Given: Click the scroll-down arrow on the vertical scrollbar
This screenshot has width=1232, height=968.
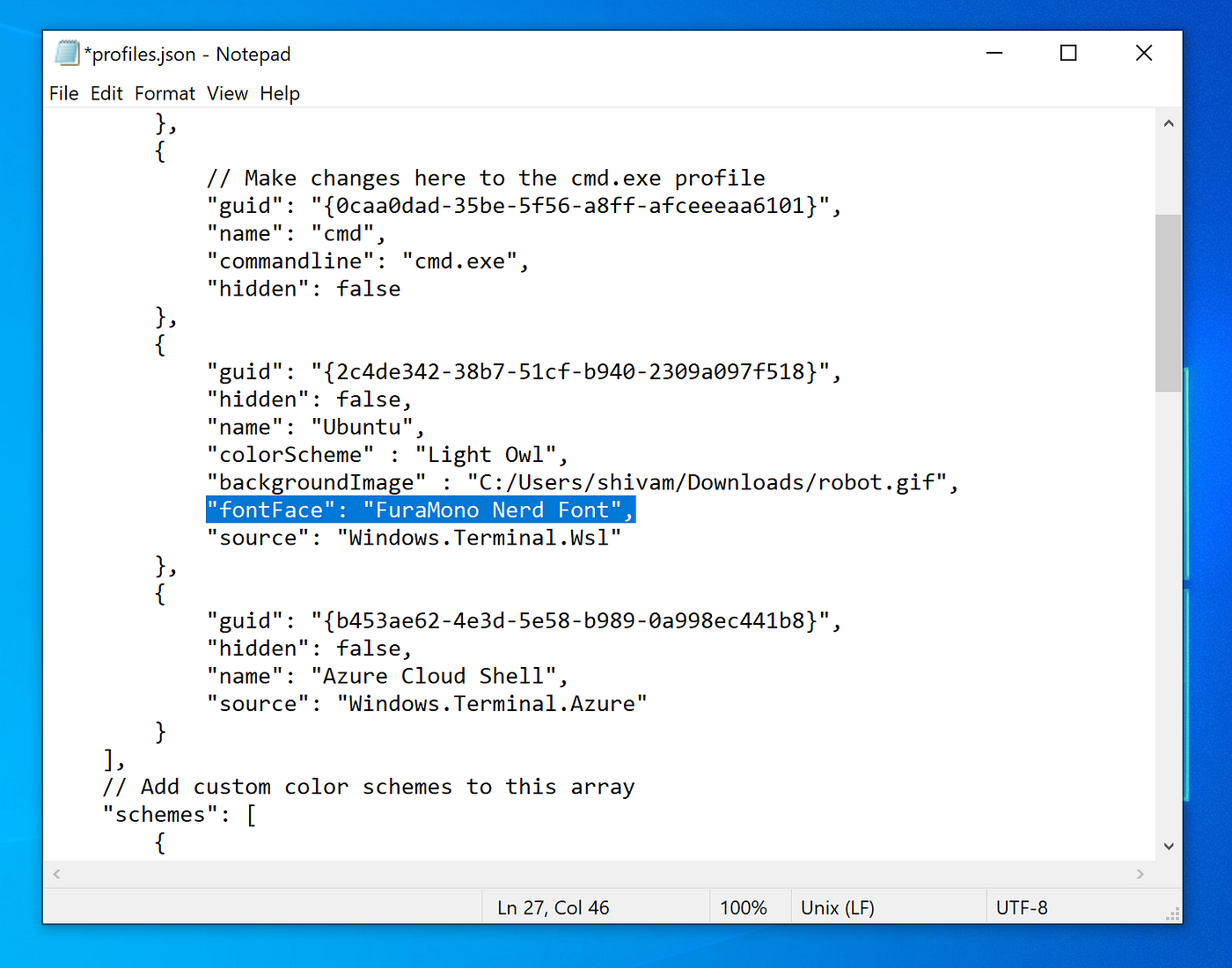Looking at the screenshot, I should (1169, 846).
